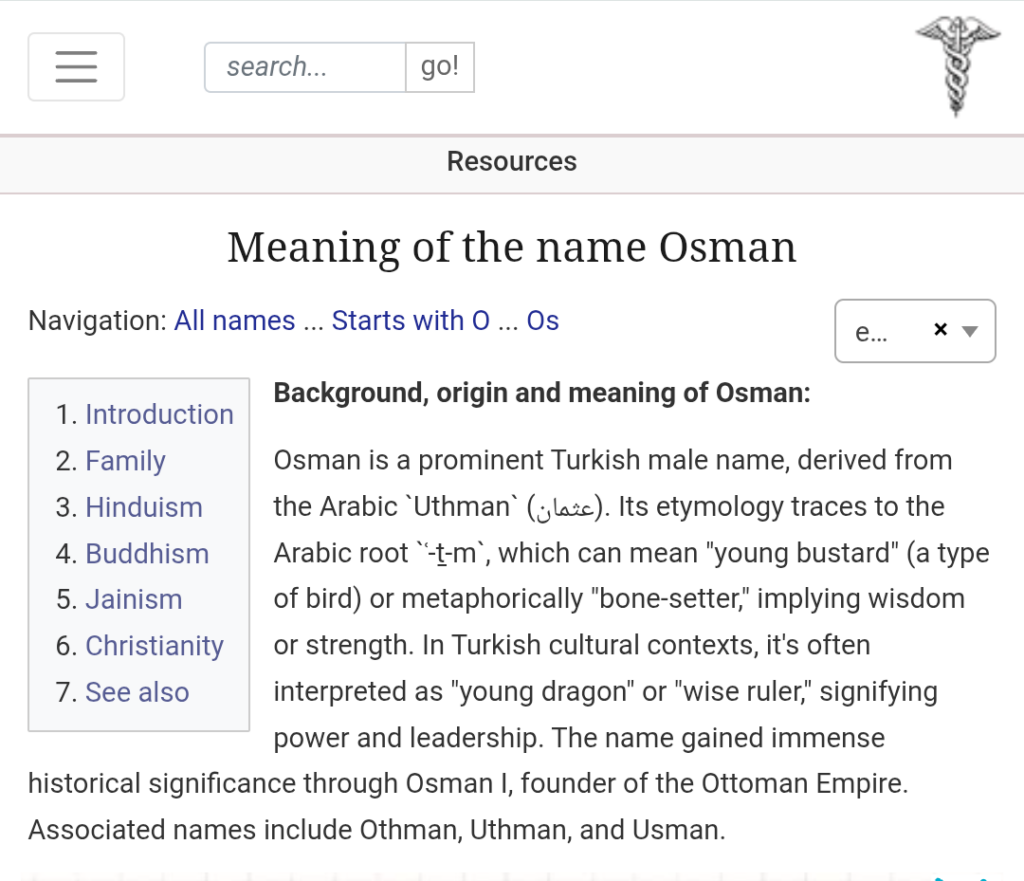Expand the language dropdown arrow
The width and height of the screenshot is (1024, 881).
(969, 331)
